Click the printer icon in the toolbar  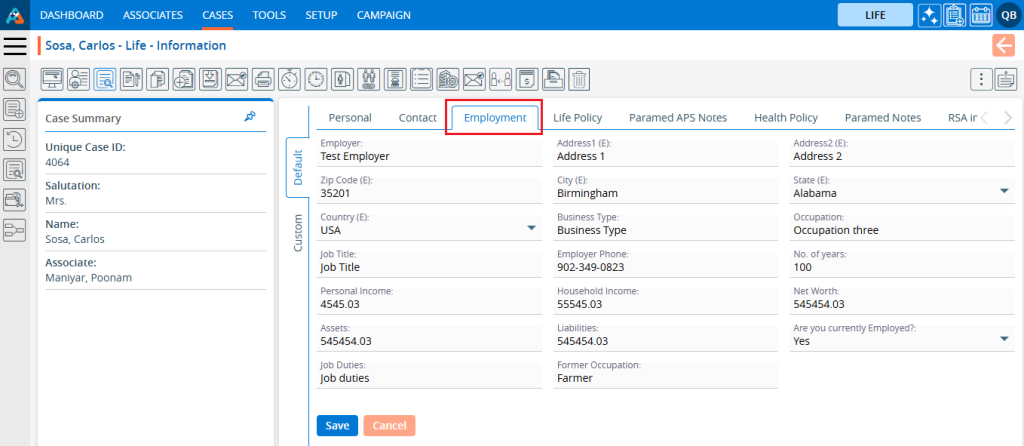click(x=262, y=79)
